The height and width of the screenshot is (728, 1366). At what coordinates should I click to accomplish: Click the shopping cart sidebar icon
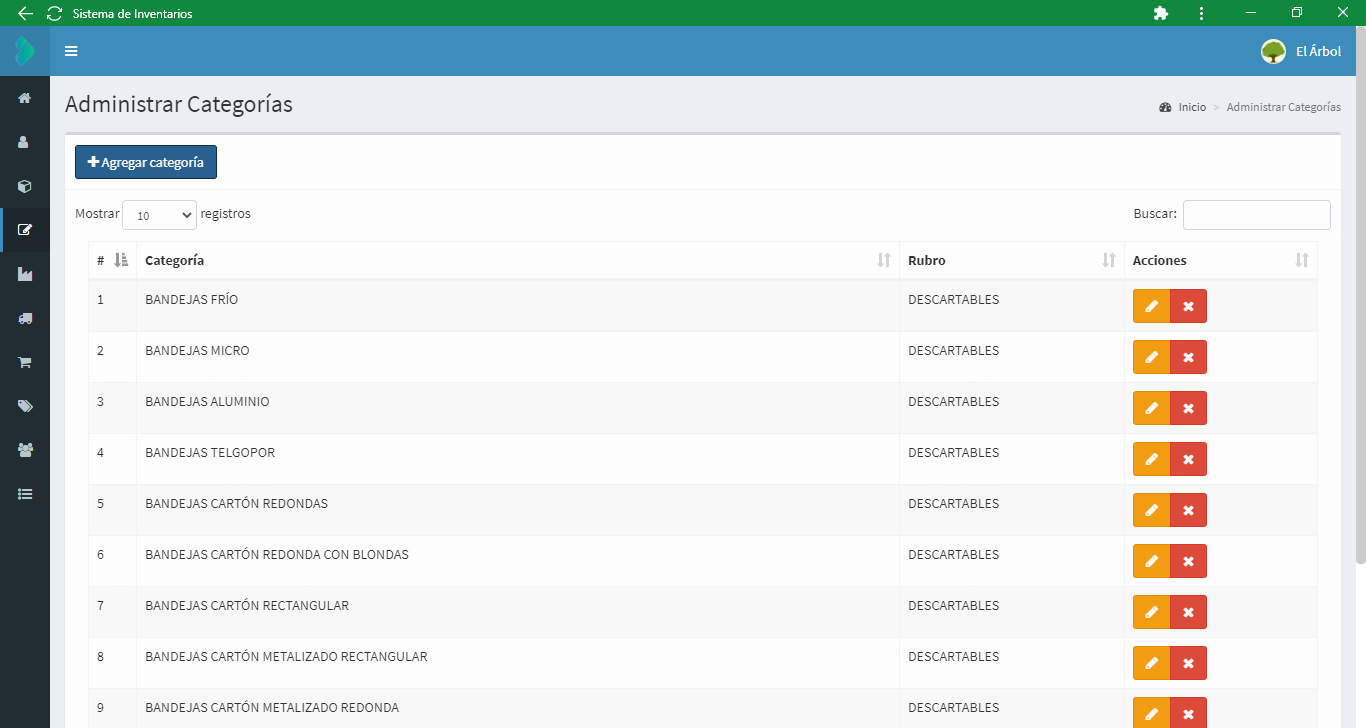coord(25,362)
